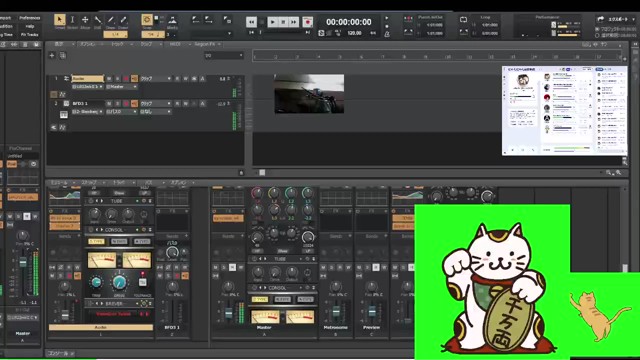Click timeline ruler at measure 9
This screenshot has height=360, width=640.
[425, 57]
